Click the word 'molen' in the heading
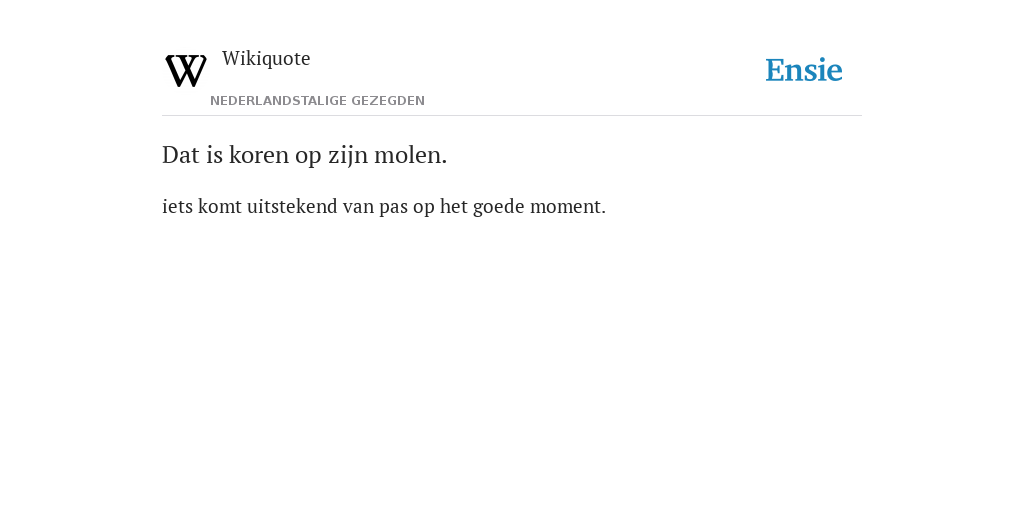Image resolution: width=1024 pixels, height=512 pixels. (x=408, y=155)
